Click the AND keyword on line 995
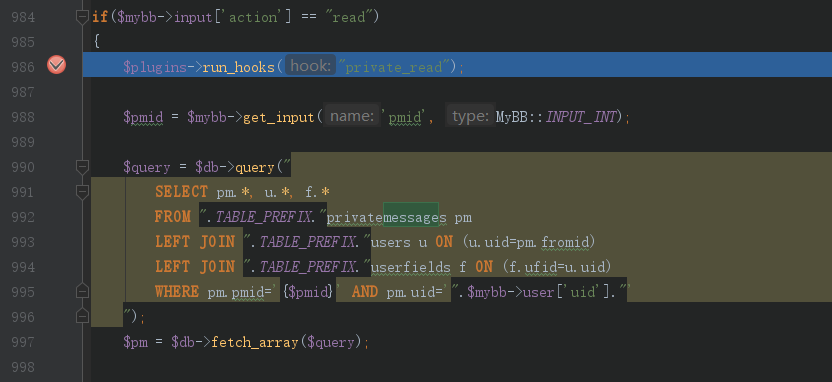Viewport: 832px width, 382px height. 365,292
